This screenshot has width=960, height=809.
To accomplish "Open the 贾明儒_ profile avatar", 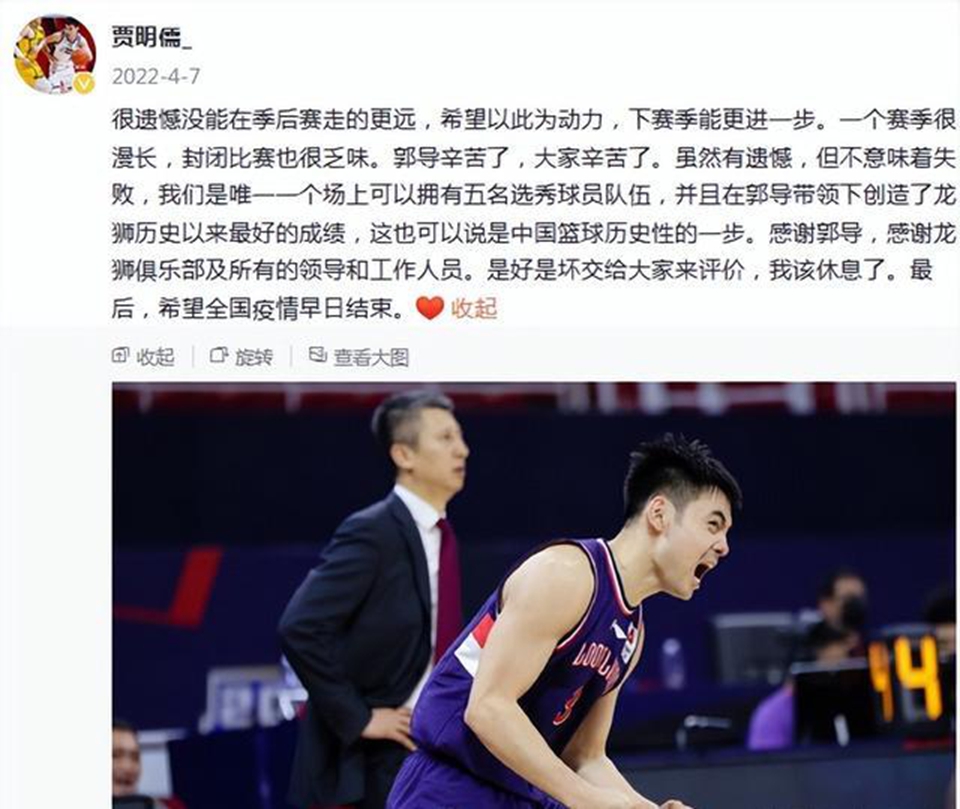I will point(55,54).
